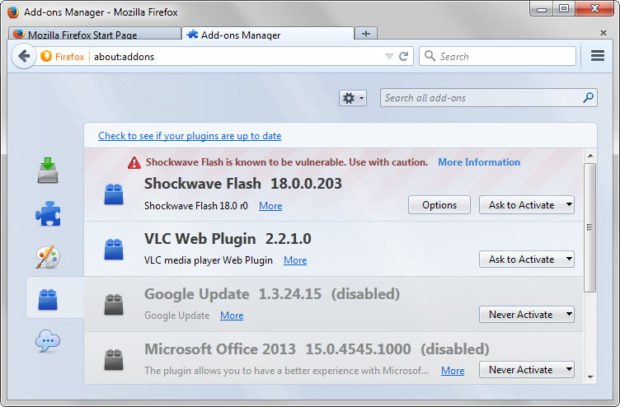Click Check to see if plugins are up to date
Screen dimensions: 620x407
pyautogui.click(x=189, y=135)
